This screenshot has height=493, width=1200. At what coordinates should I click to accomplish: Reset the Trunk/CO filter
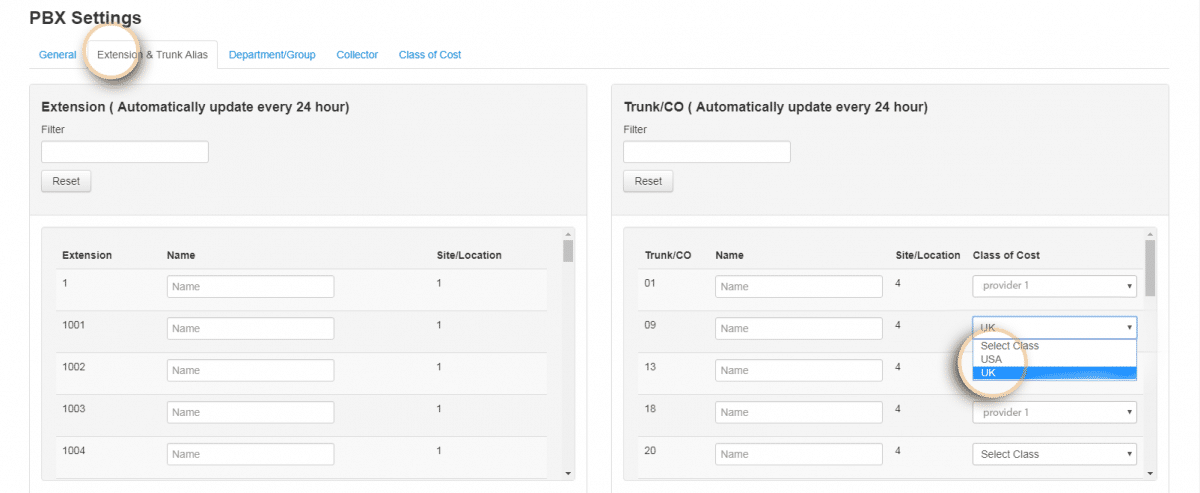point(648,182)
